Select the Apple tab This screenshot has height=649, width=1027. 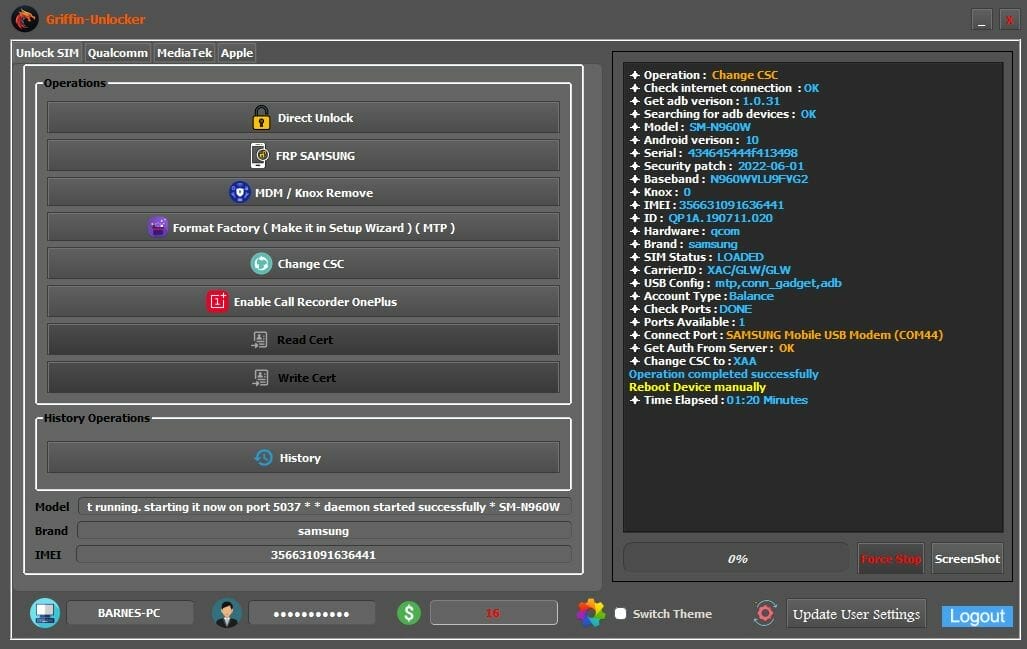coord(237,53)
